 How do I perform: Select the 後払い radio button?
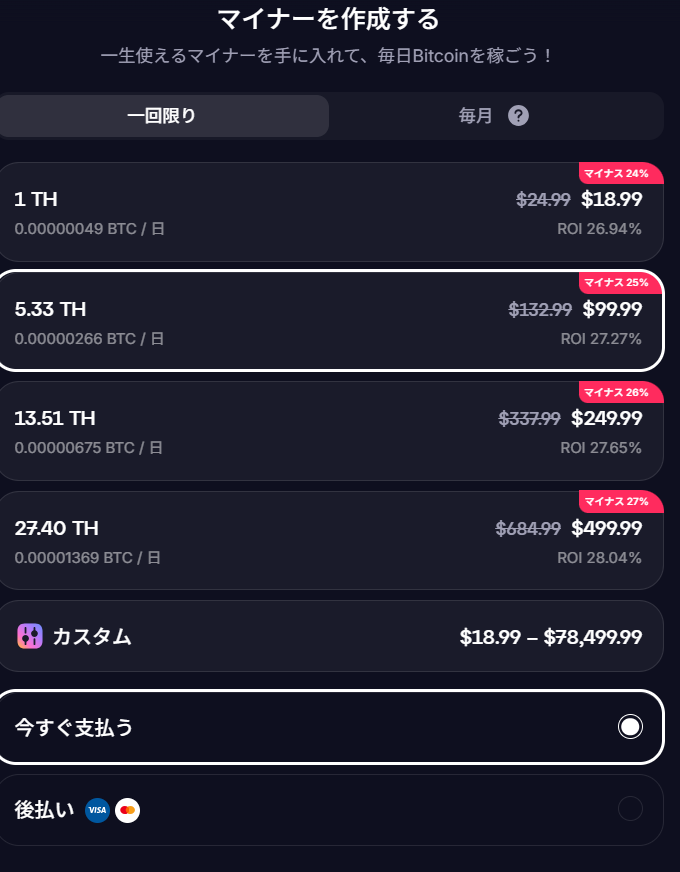click(630, 809)
